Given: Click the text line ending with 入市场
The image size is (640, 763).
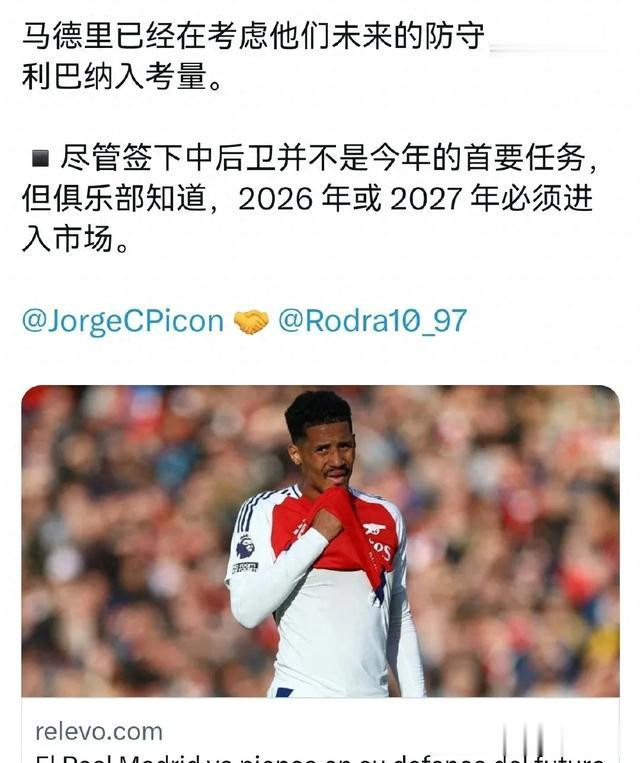Looking at the screenshot, I should [76, 239].
